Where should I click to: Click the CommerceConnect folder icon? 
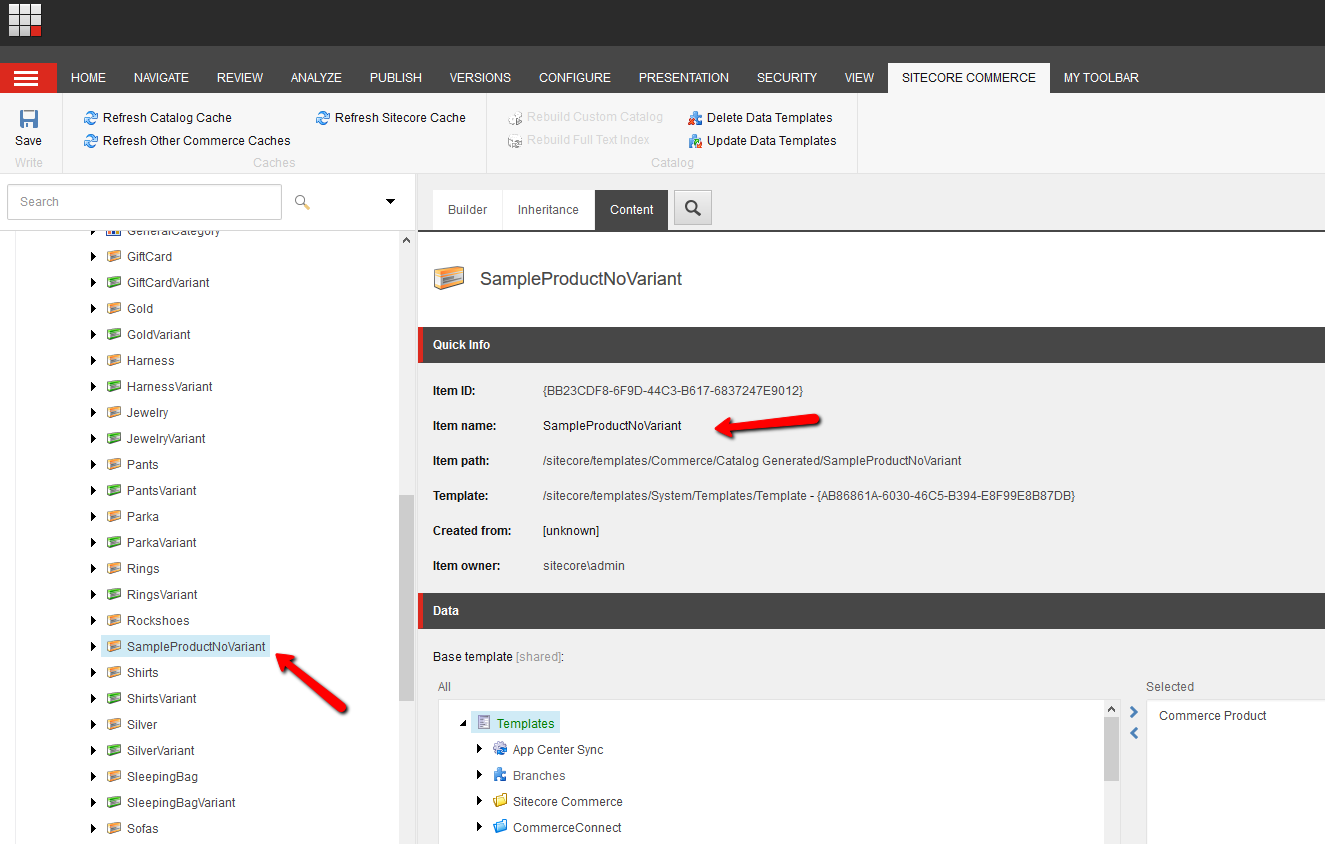[x=500, y=827]
